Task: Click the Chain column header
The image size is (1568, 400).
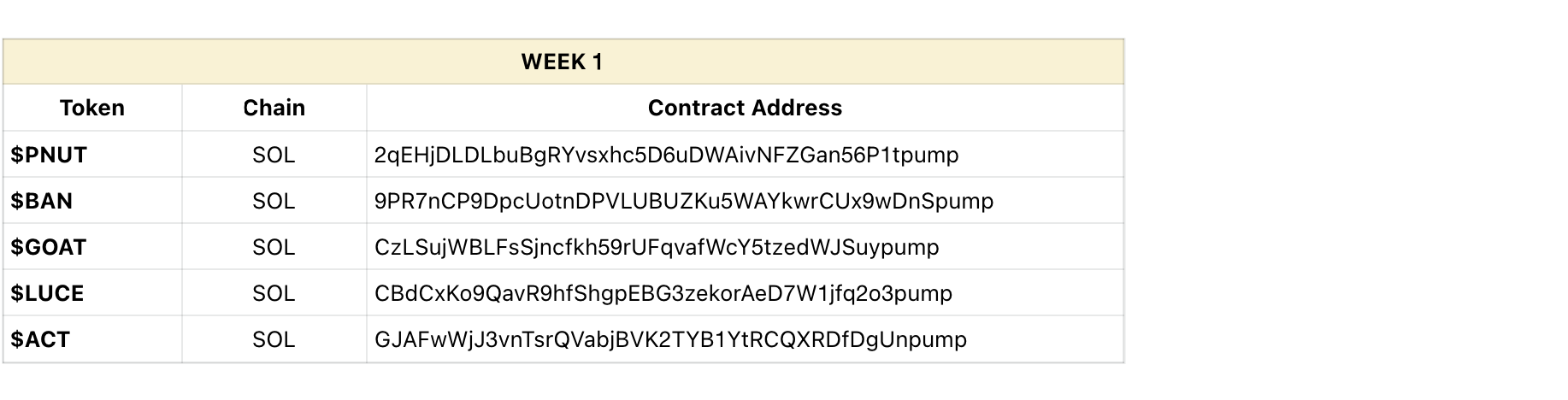Action: coord(274,108)
